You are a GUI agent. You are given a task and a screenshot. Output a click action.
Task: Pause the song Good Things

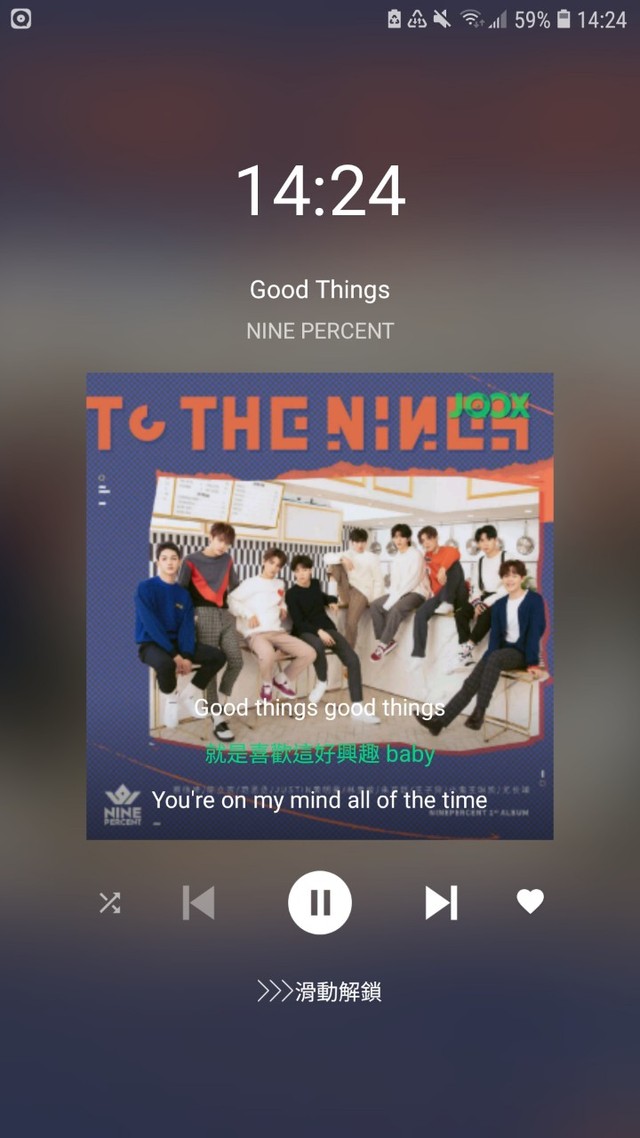320,903
